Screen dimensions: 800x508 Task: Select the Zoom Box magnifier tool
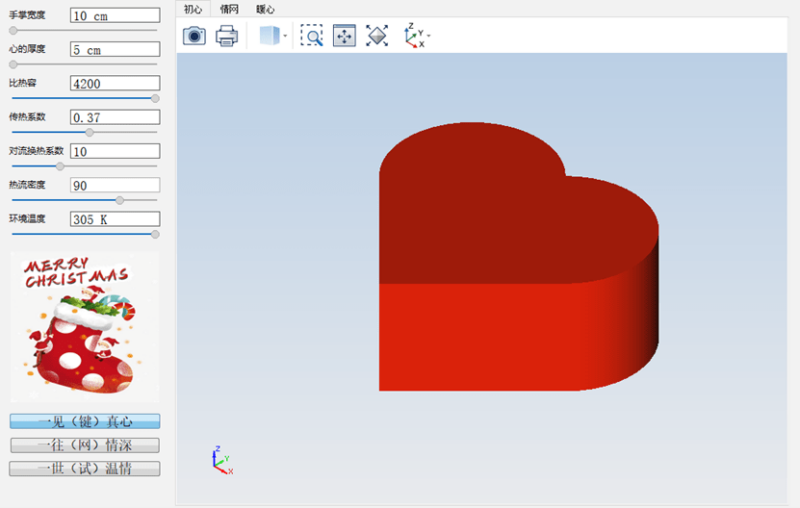tap(312, 36)
